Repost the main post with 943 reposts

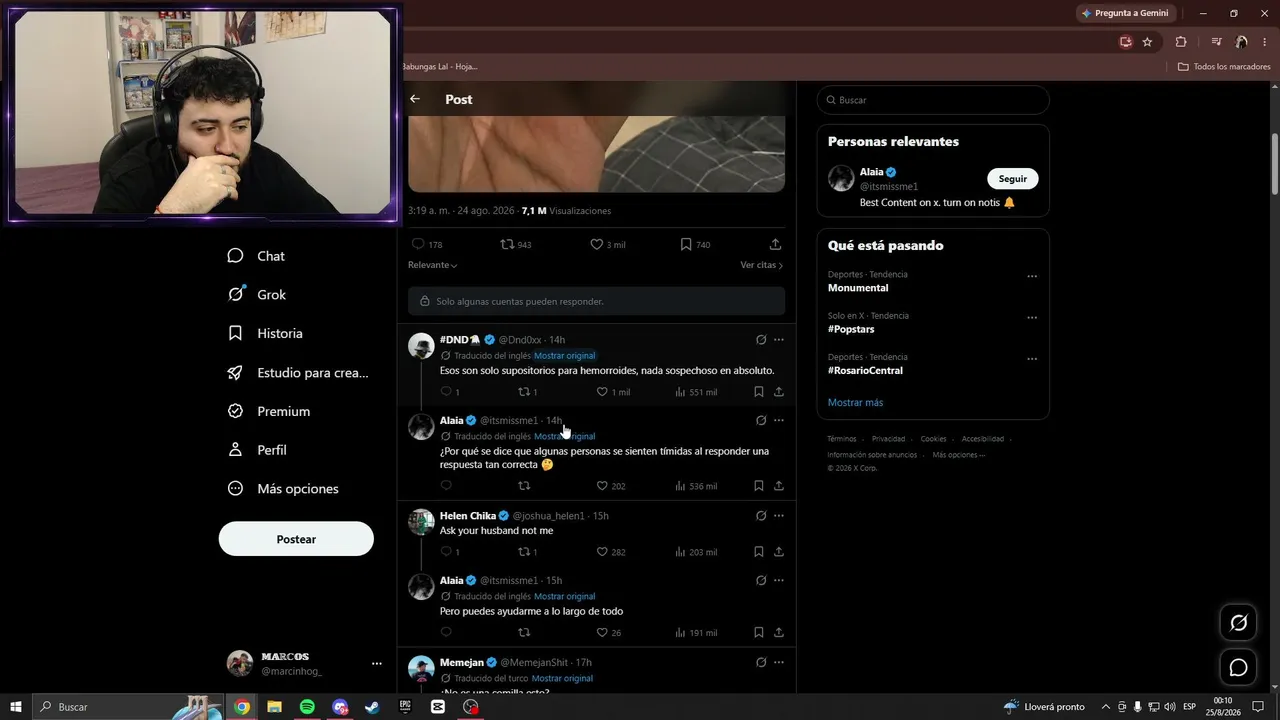[516, 244]
